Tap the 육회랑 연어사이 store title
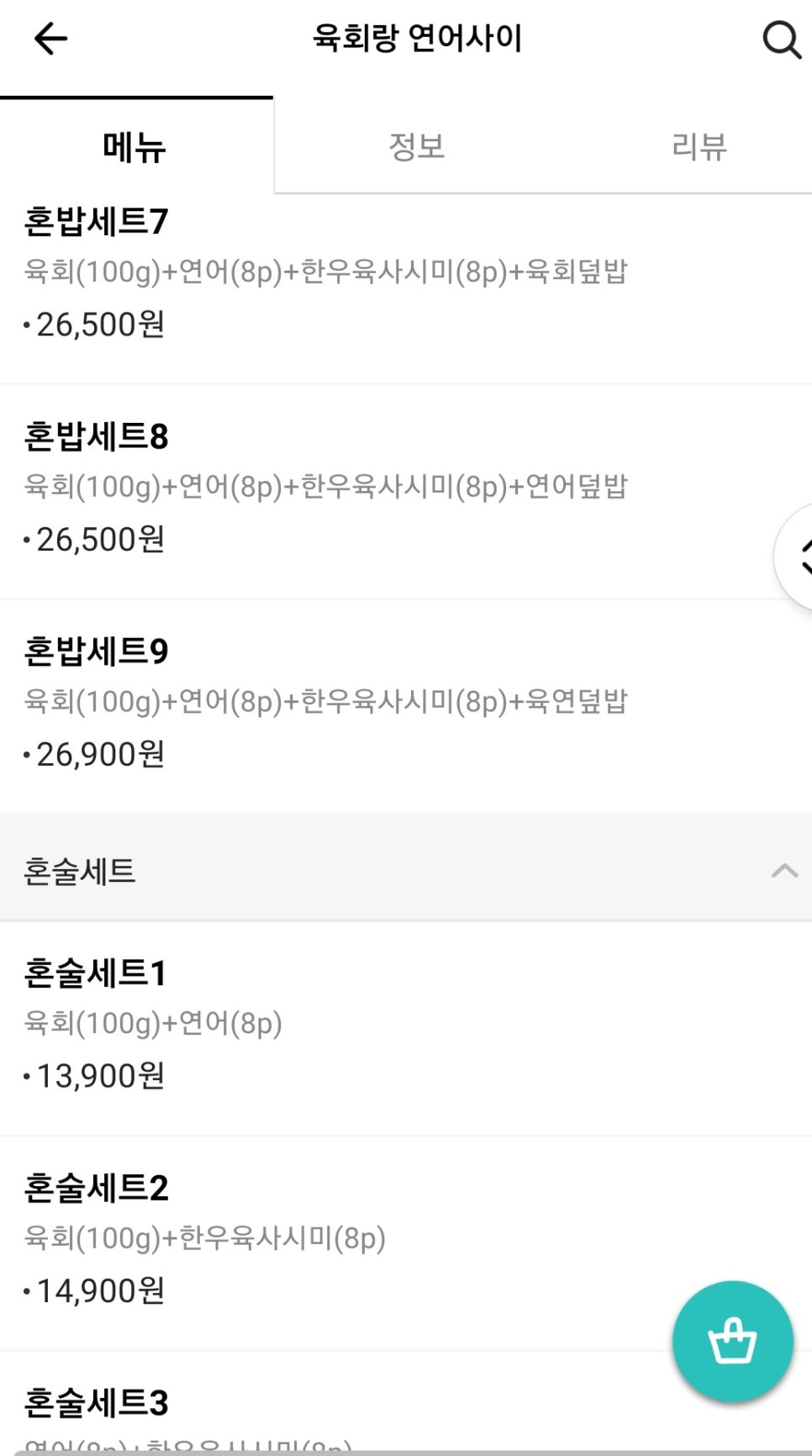Screen dimensions: 812x1456 pyautogui.click(x=417, y=39)
